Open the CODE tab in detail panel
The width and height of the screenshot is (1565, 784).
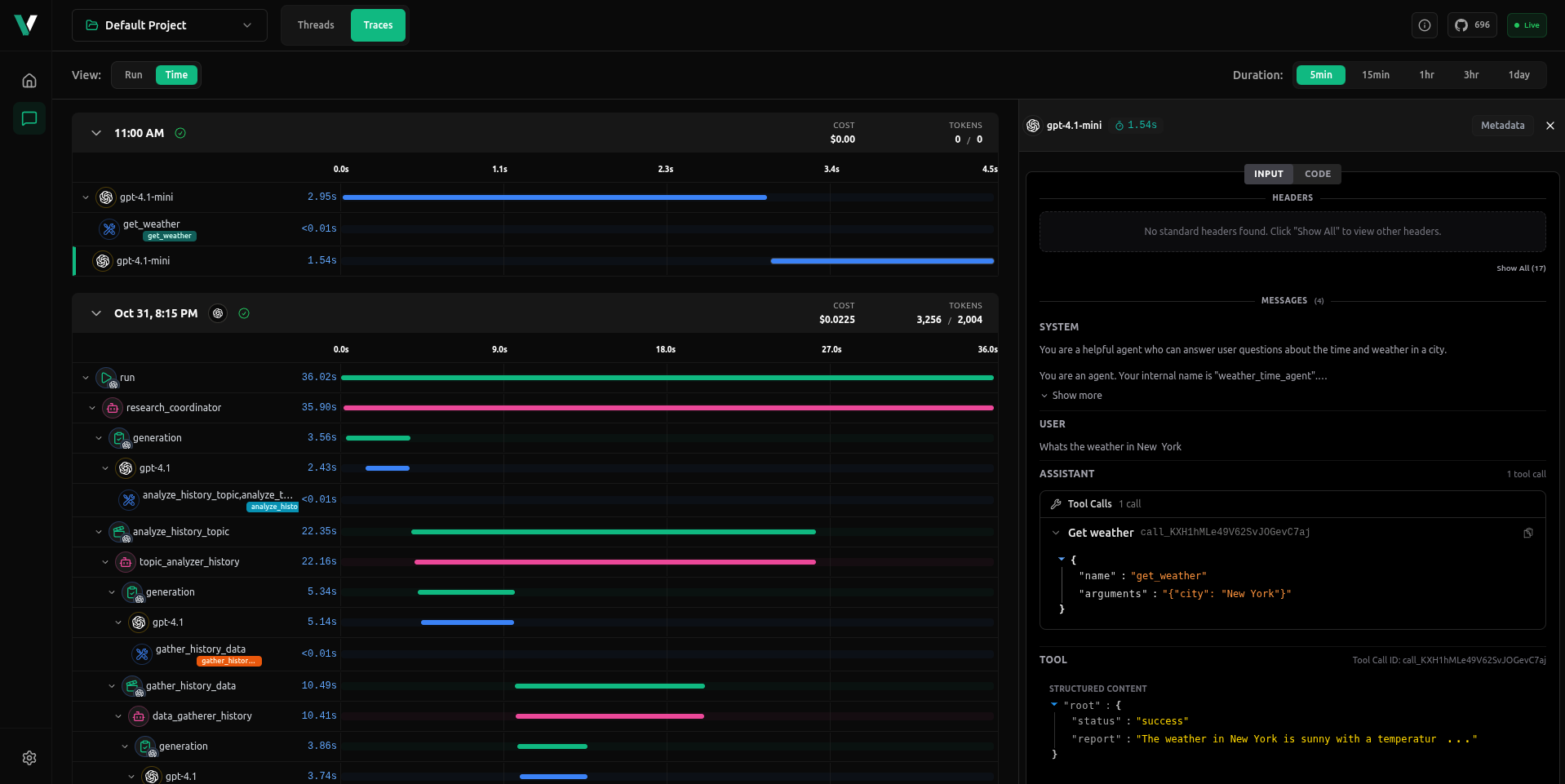click(x=1317, y=174)
